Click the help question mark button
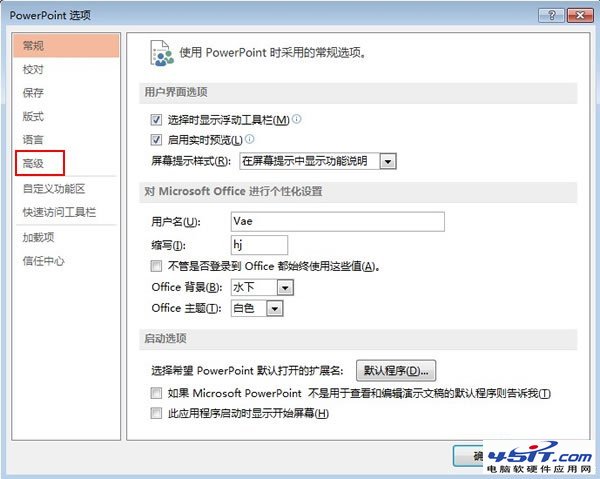Screen dimensions: 600x479 click(551, 15)
